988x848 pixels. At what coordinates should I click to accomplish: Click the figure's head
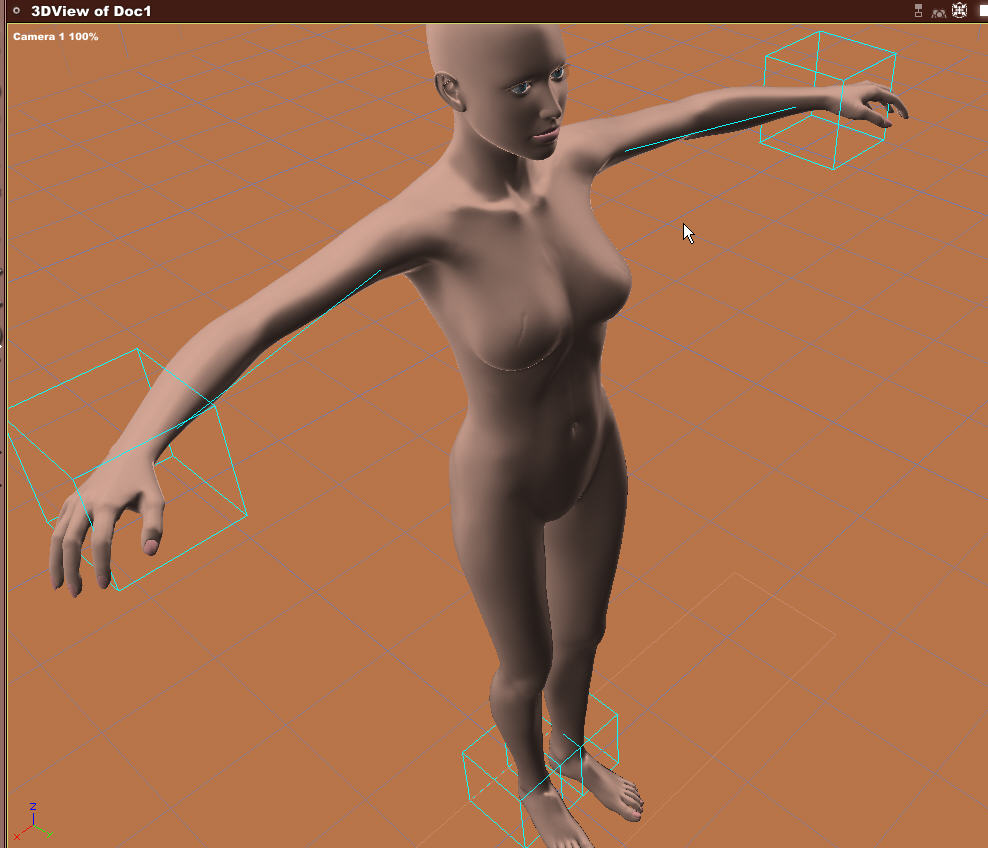(x=498, y=88)
